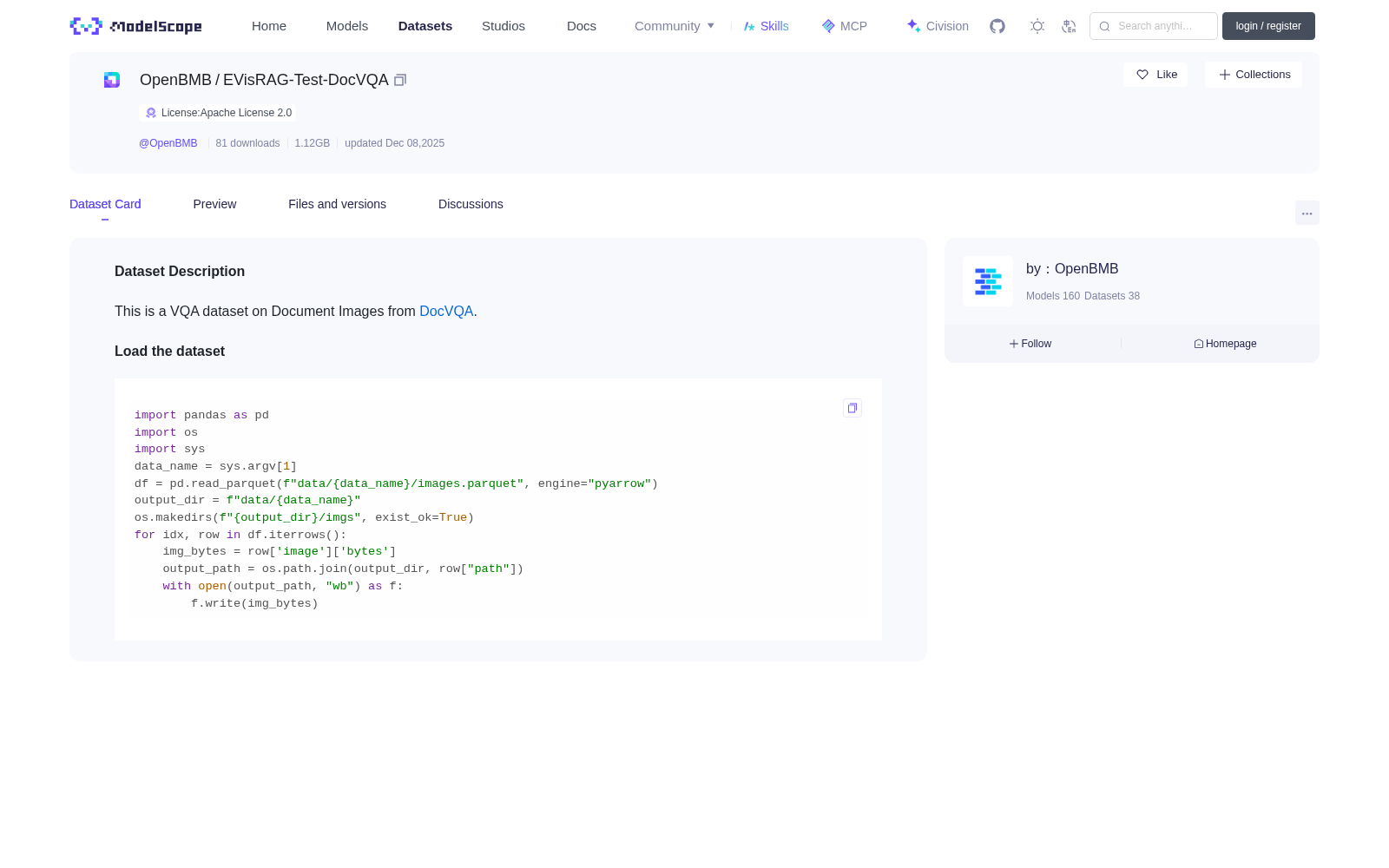Copy the dataset name icon
Screen dimensions: 1389x868
(400, 80)
